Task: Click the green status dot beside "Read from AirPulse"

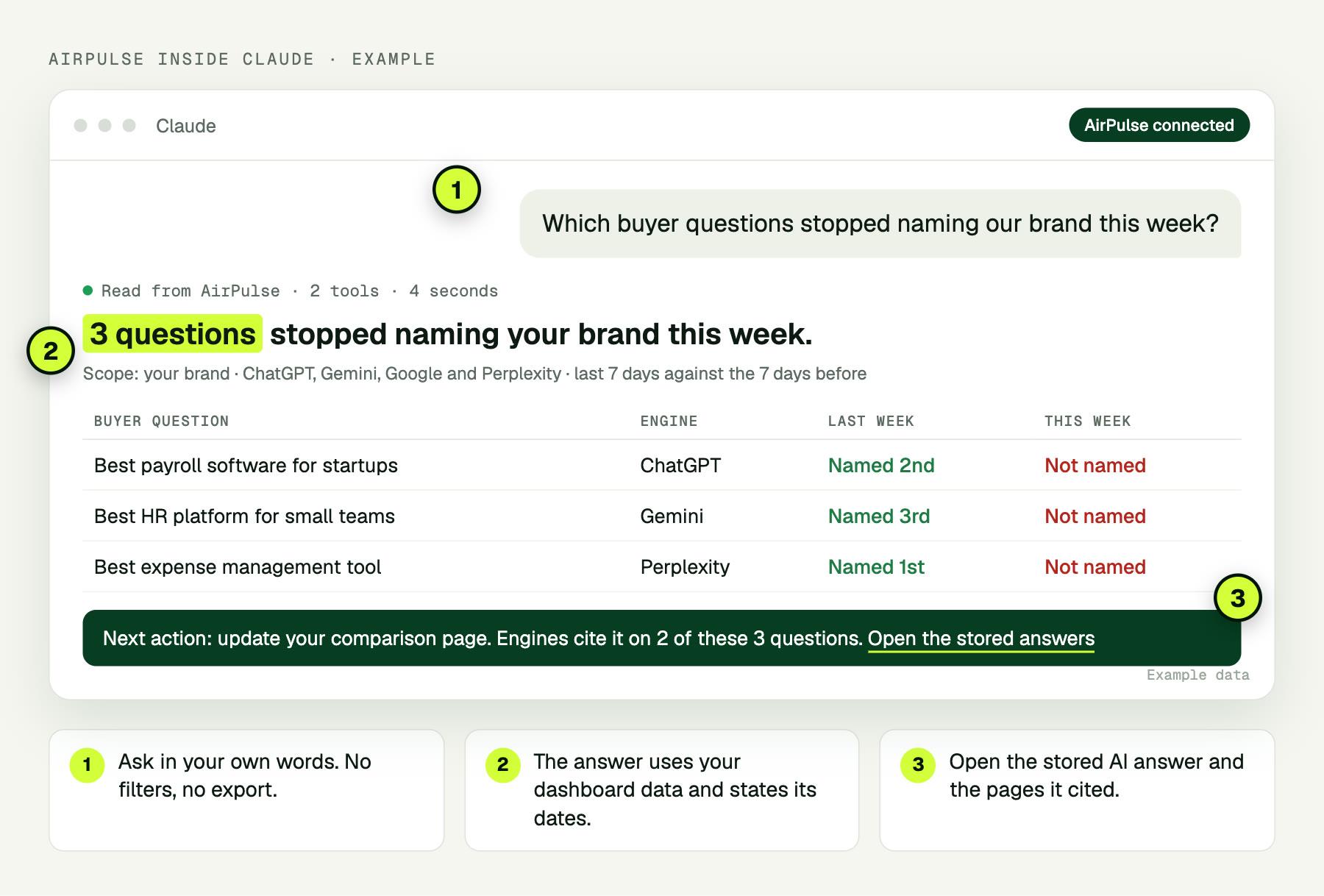Action: tap(88, 291)
